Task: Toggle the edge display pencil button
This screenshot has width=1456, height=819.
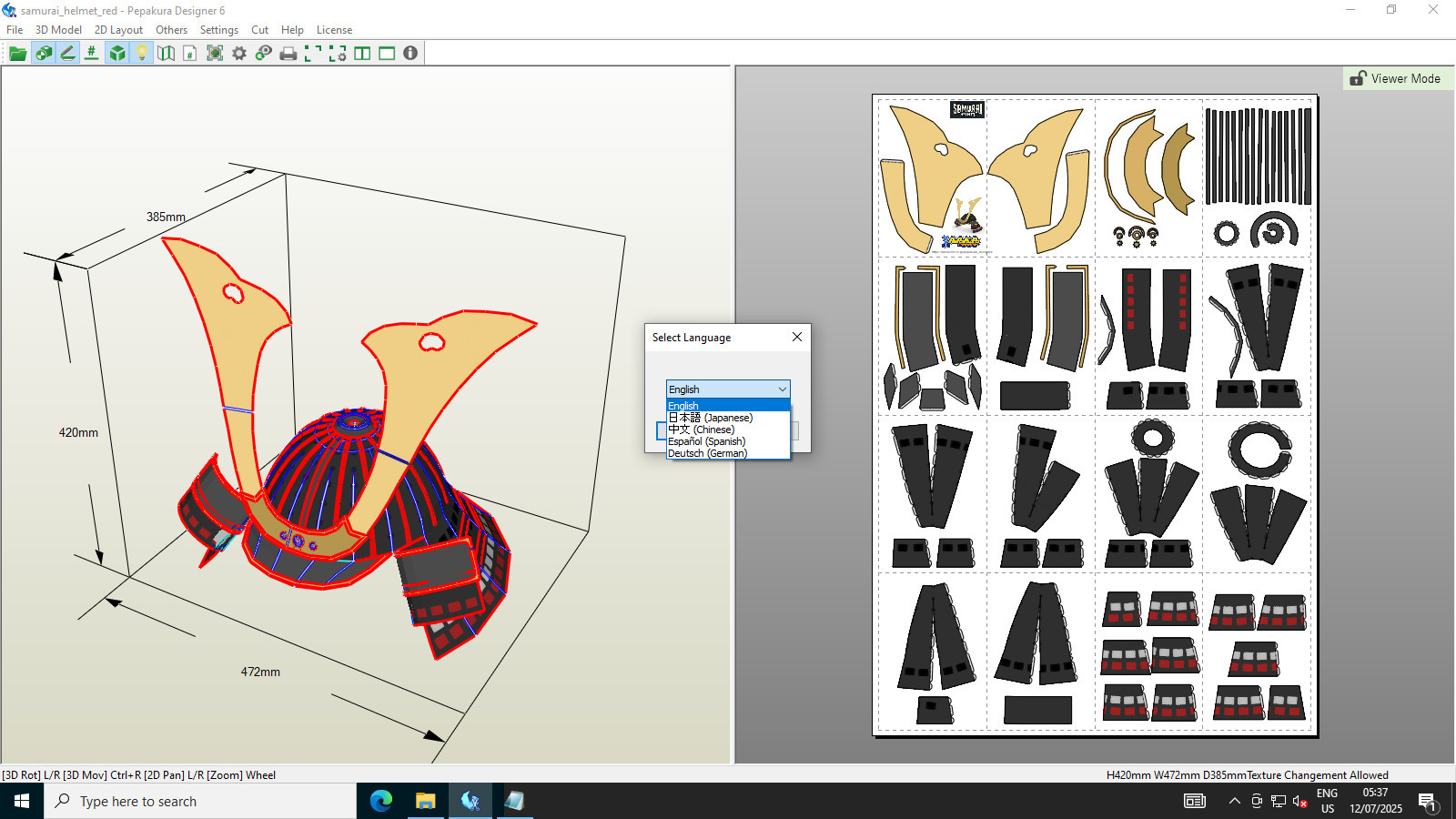Action: (x=67, y=54)
